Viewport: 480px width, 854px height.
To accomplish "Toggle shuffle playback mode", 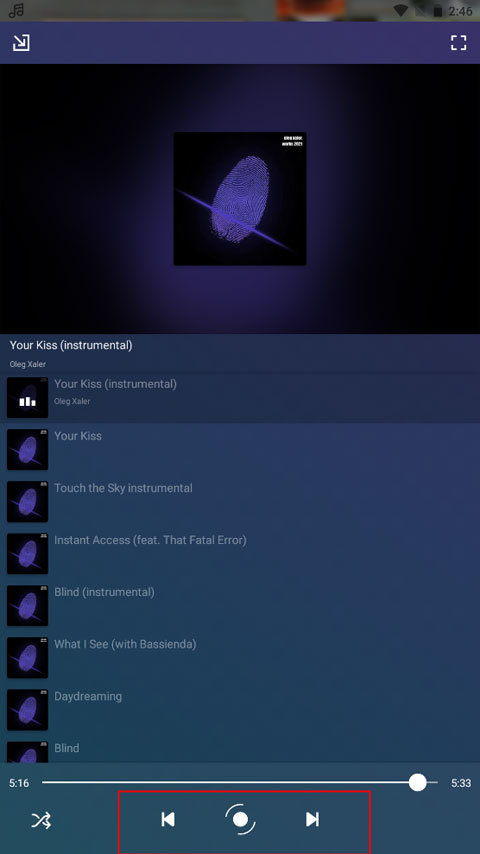I will [41, 820].
